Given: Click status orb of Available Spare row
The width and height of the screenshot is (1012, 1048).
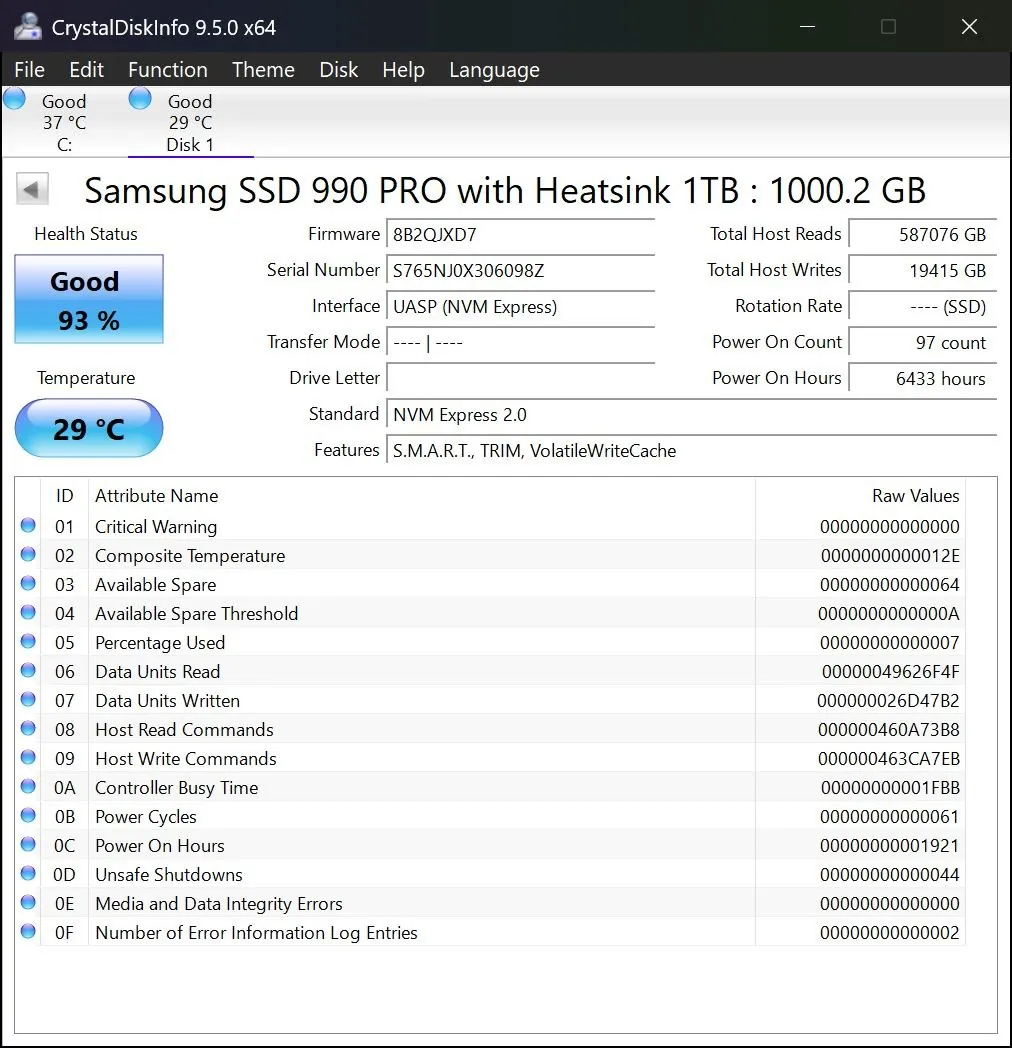Looking at the screenshot, I should [x=28, y=583].
